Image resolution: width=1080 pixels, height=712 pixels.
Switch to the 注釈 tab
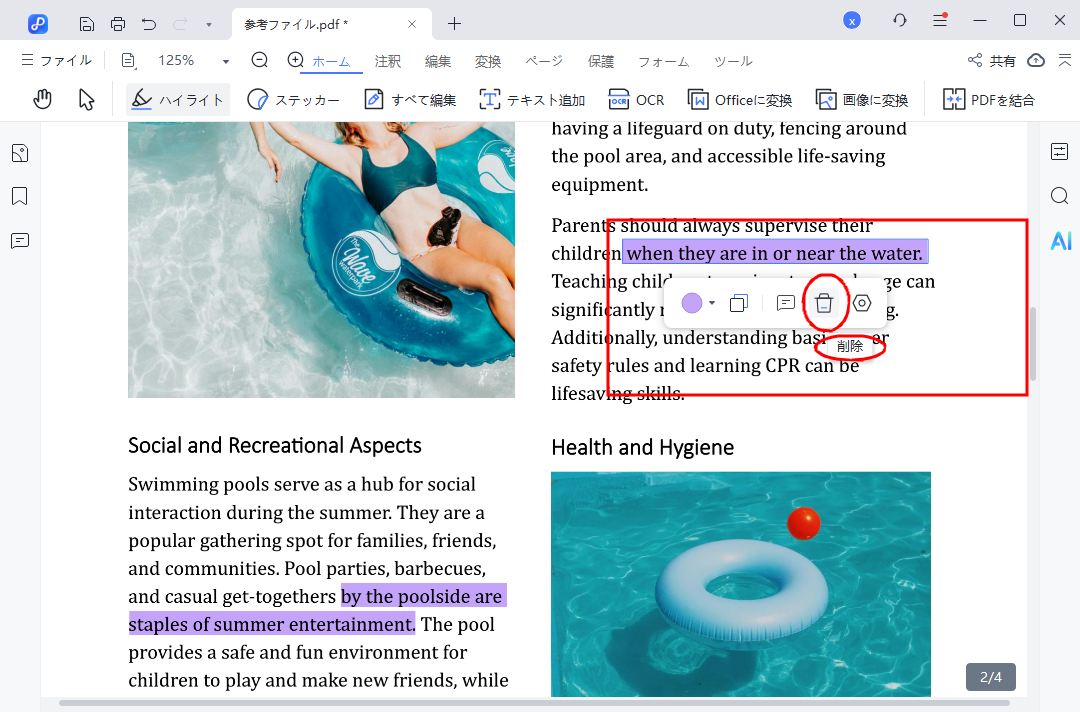pyautogui.click(x=388, y=61)
